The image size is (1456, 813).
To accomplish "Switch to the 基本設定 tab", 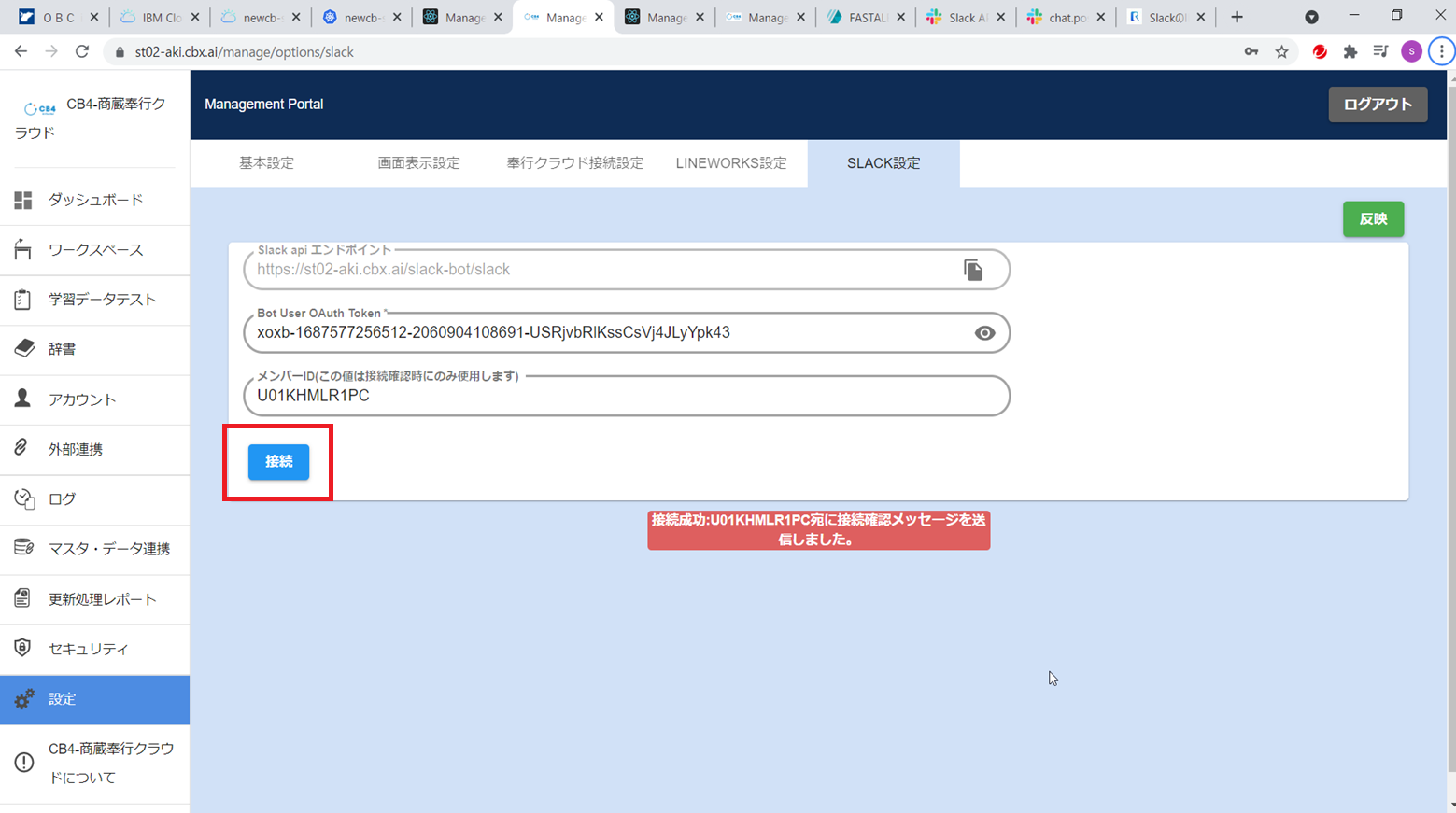I will click(x=266, y=163).
